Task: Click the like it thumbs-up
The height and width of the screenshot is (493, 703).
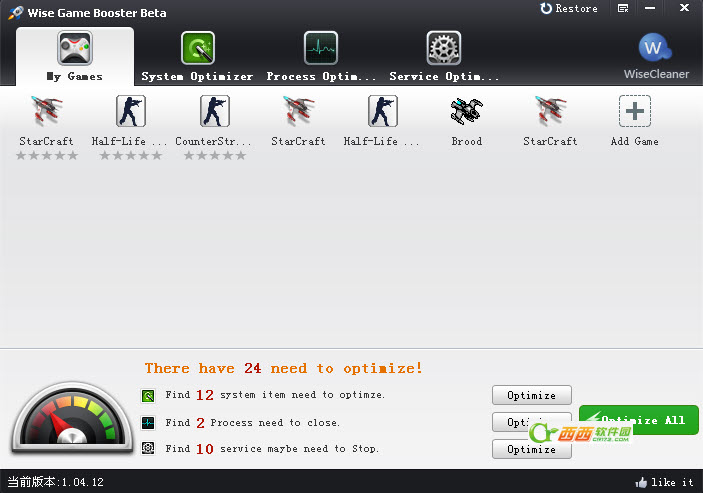Action: [x=664, y=482]
